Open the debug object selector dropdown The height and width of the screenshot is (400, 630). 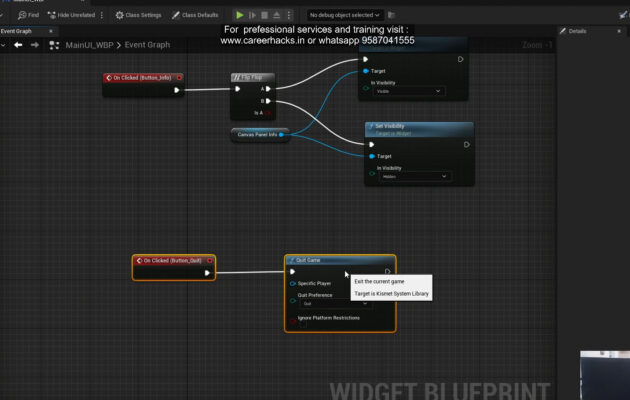coord(344,15)
